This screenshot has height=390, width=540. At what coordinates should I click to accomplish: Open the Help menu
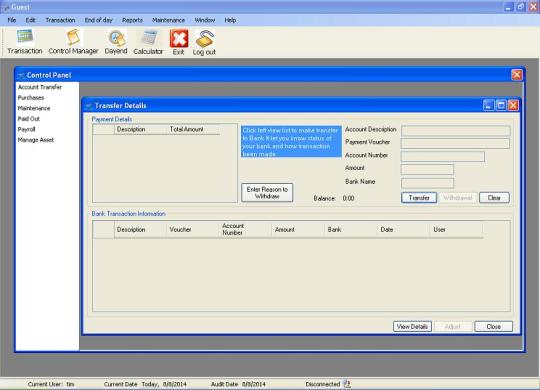(x=230, y=20)
